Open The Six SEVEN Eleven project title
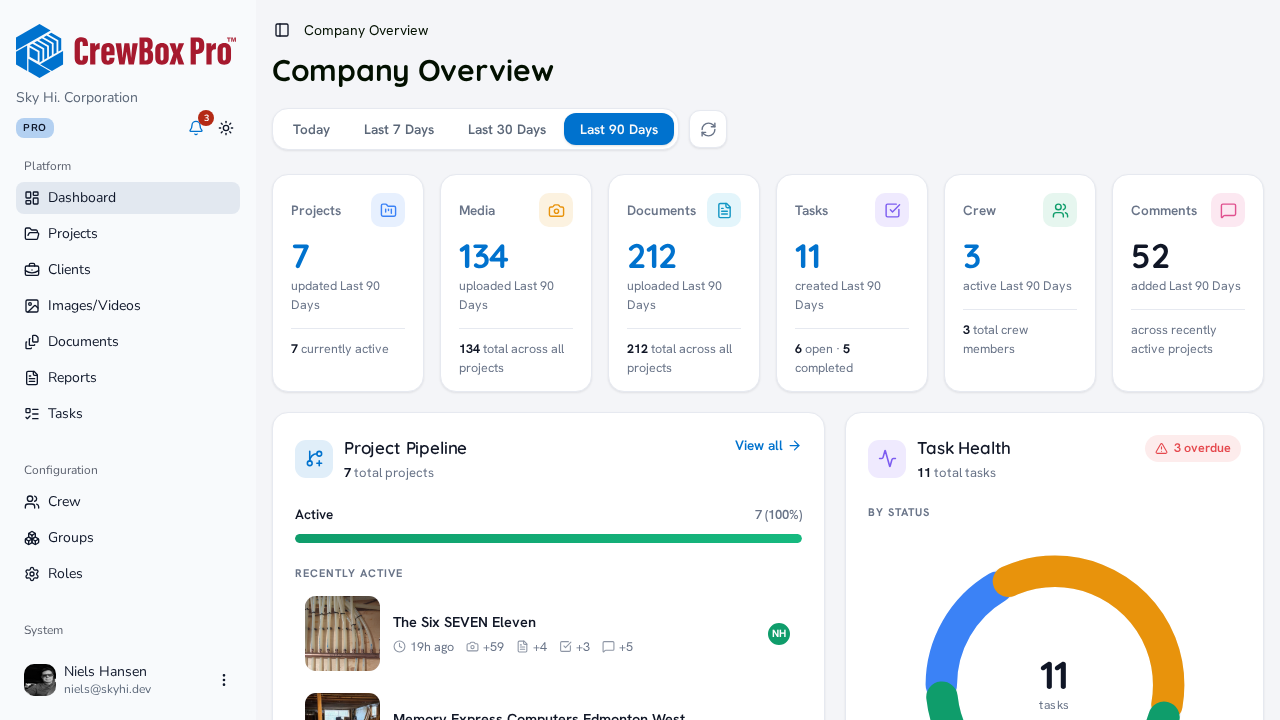 tap(464, 622)
